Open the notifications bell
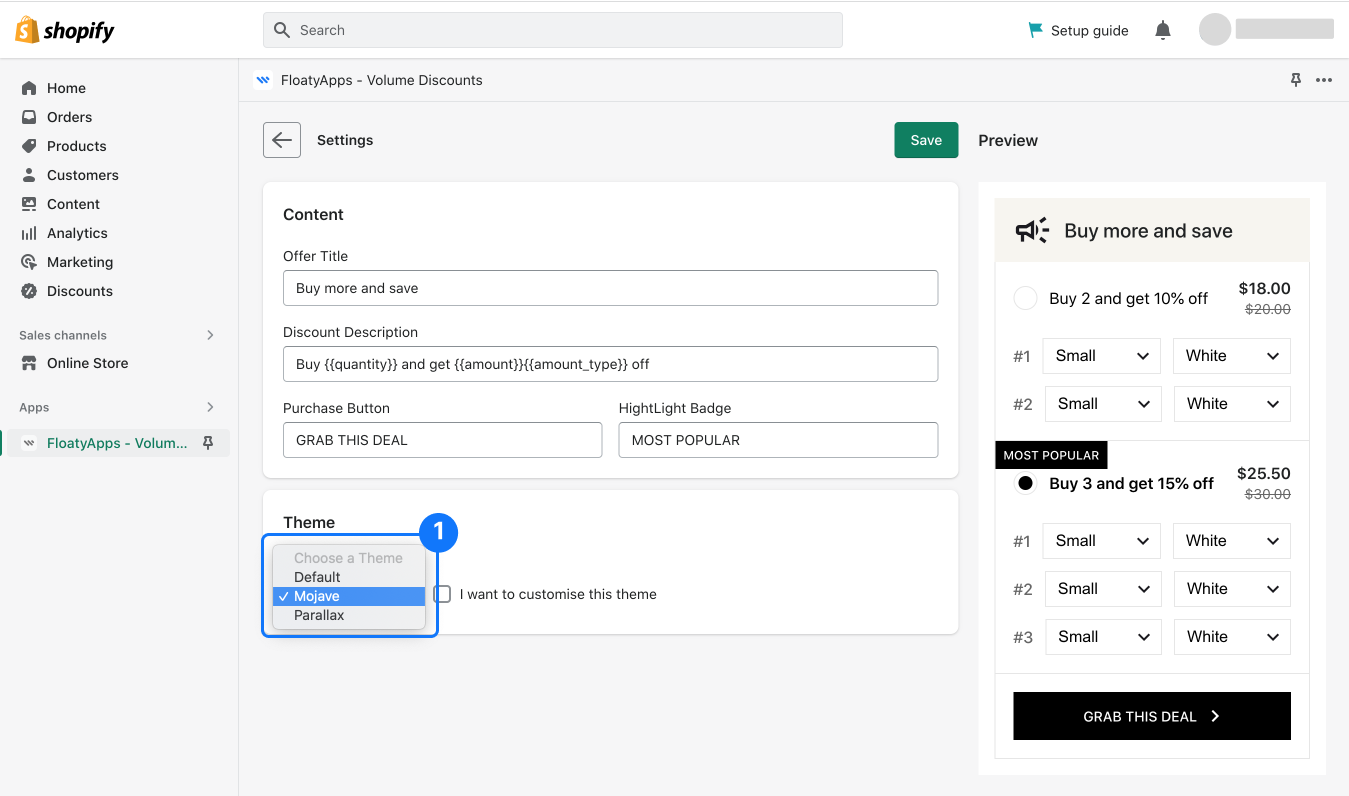Screen dimensions: 1349x796 click(1163, 30)
